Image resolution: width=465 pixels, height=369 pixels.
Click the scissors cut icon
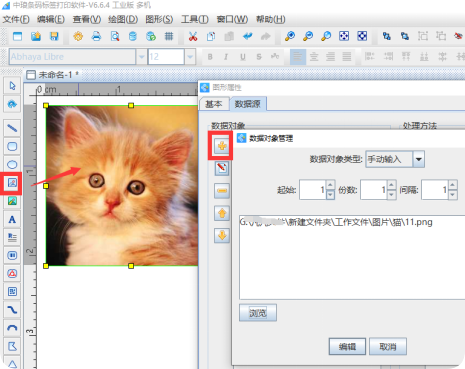coord(193,36)
